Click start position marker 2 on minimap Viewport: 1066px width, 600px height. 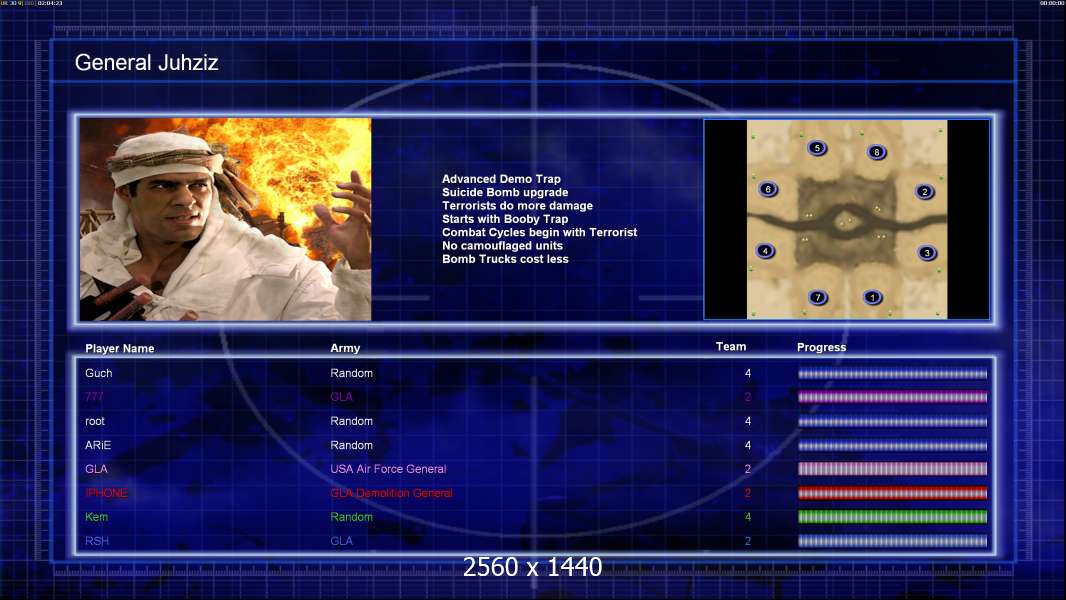pyautogui.click(x=924, y=192)
